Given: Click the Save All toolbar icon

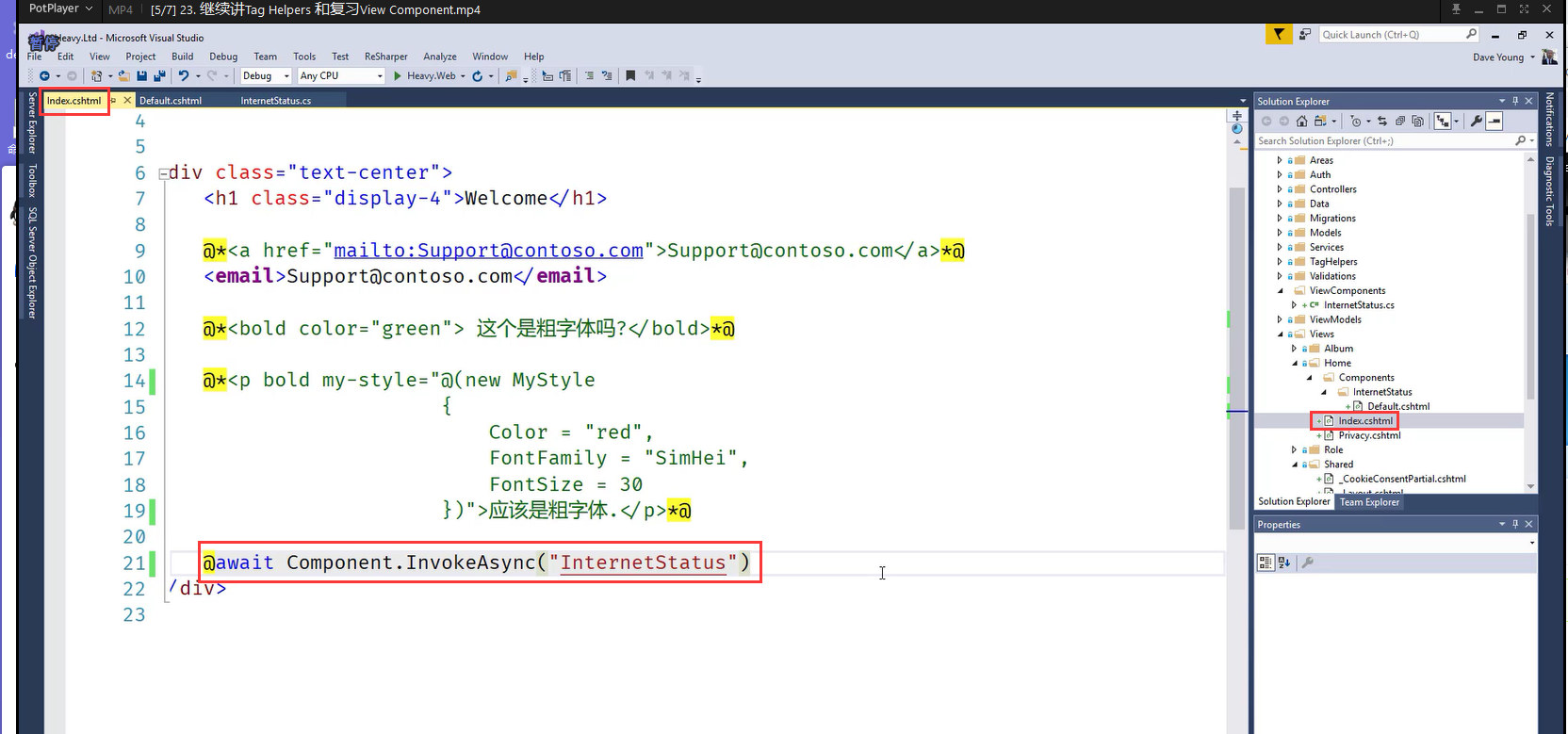Looking at the screenshot, I should coord(159,75).
